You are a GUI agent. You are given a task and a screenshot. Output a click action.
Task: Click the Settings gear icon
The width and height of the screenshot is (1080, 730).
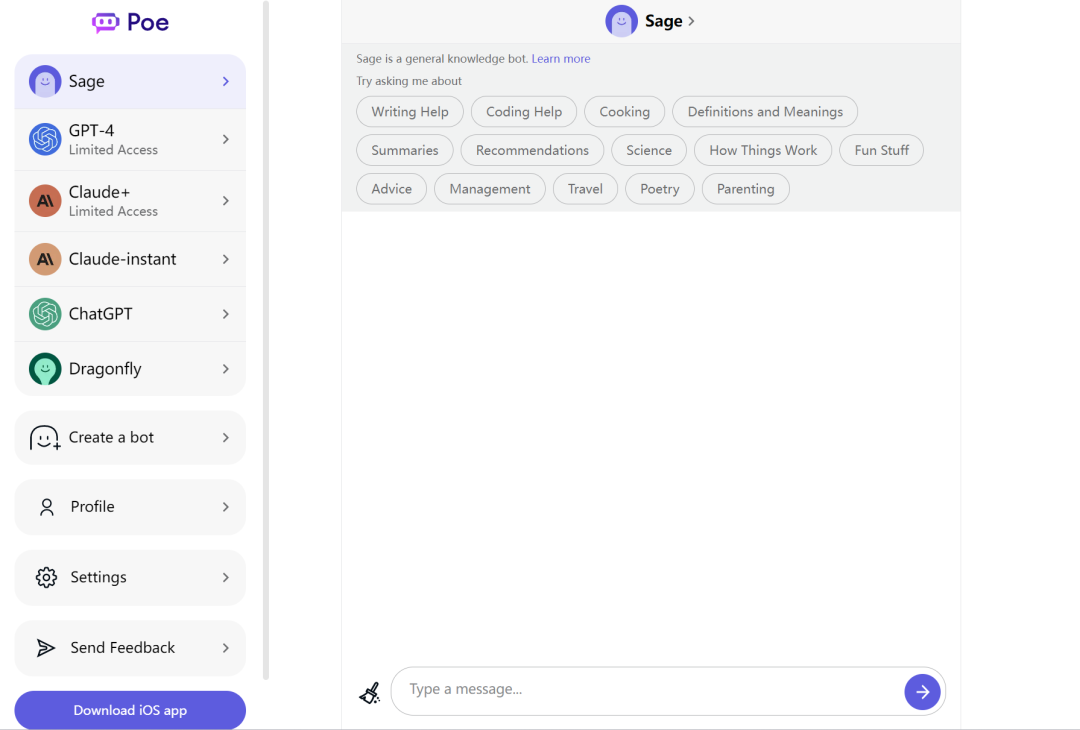click(x=46, y=577)
